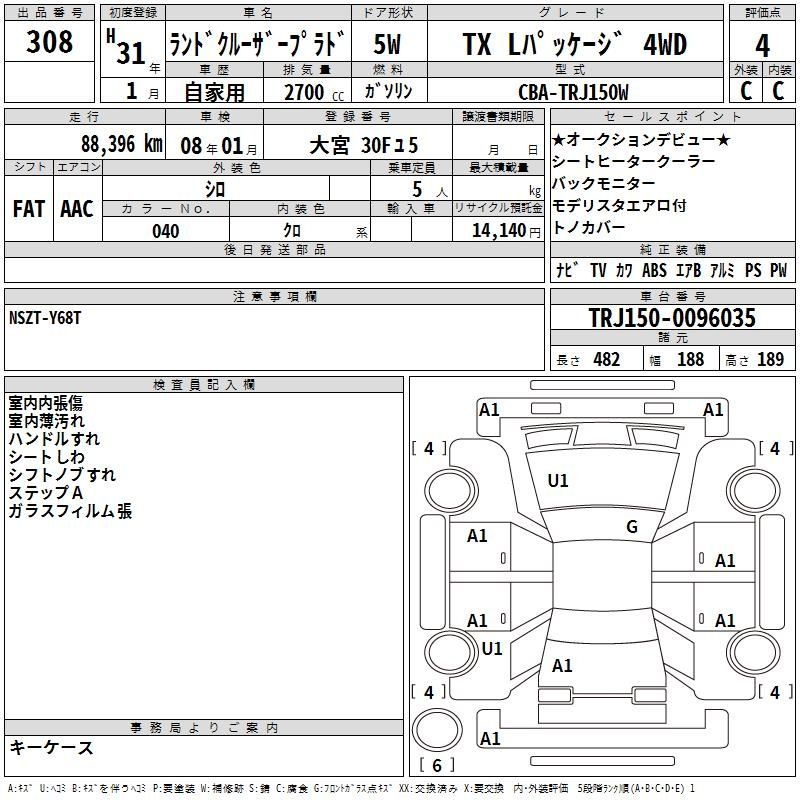Click inspector note シフトノブすれ
This screenshot has width=800, height=800.
pos(62,474)
